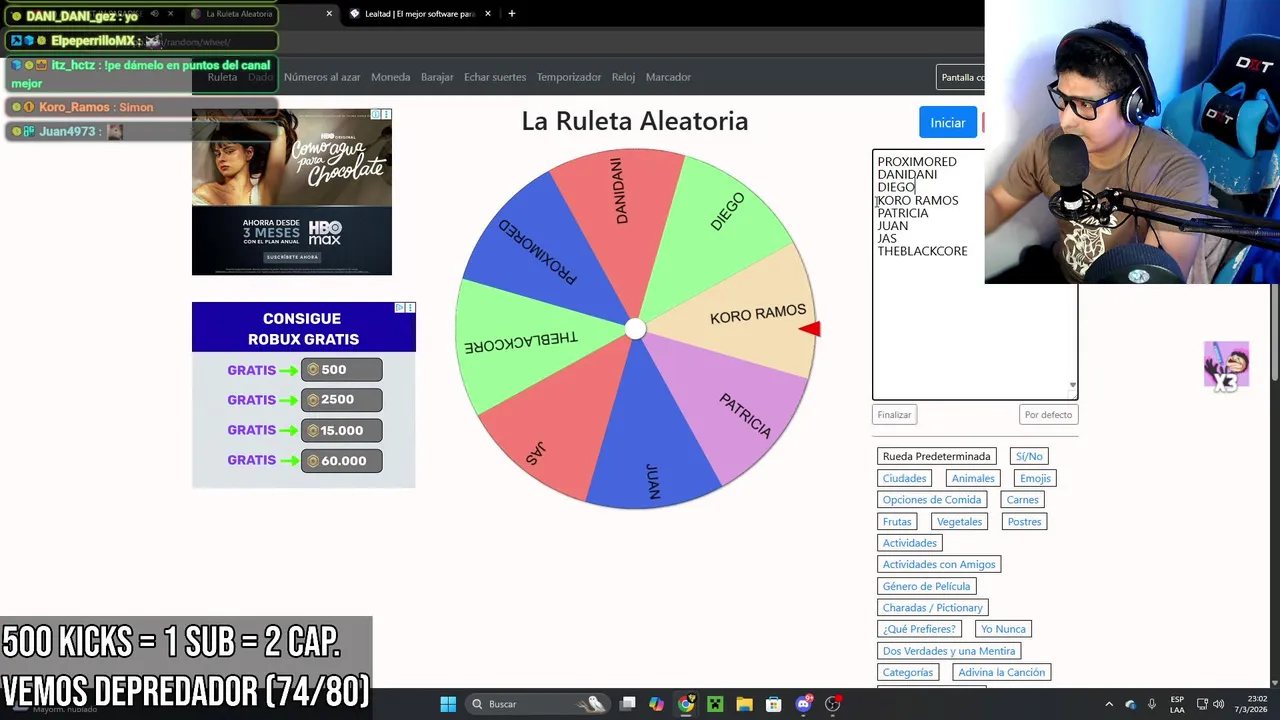Select Charadas / Pictionary preset
The height and width of the screenshot is (720, 1280).
[933, 608]
